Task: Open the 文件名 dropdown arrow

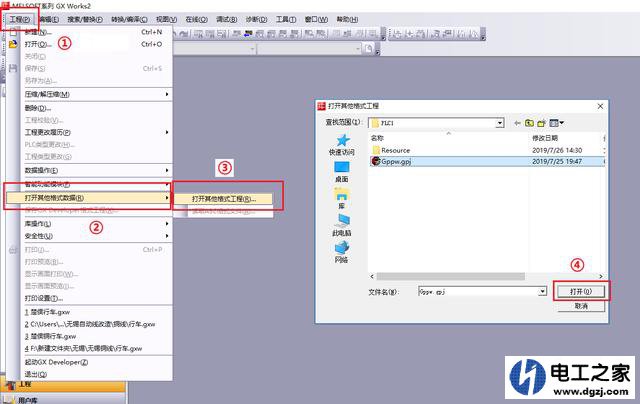Action: click(x=542, y=292)
